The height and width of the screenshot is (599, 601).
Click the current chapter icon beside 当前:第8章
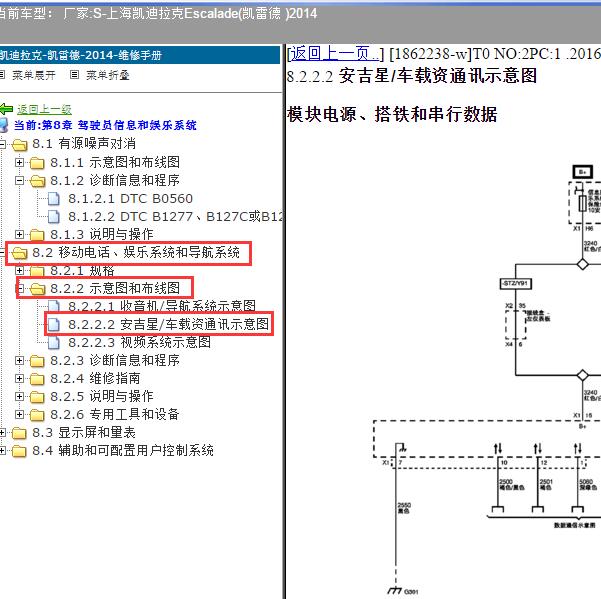click(4, 125)
